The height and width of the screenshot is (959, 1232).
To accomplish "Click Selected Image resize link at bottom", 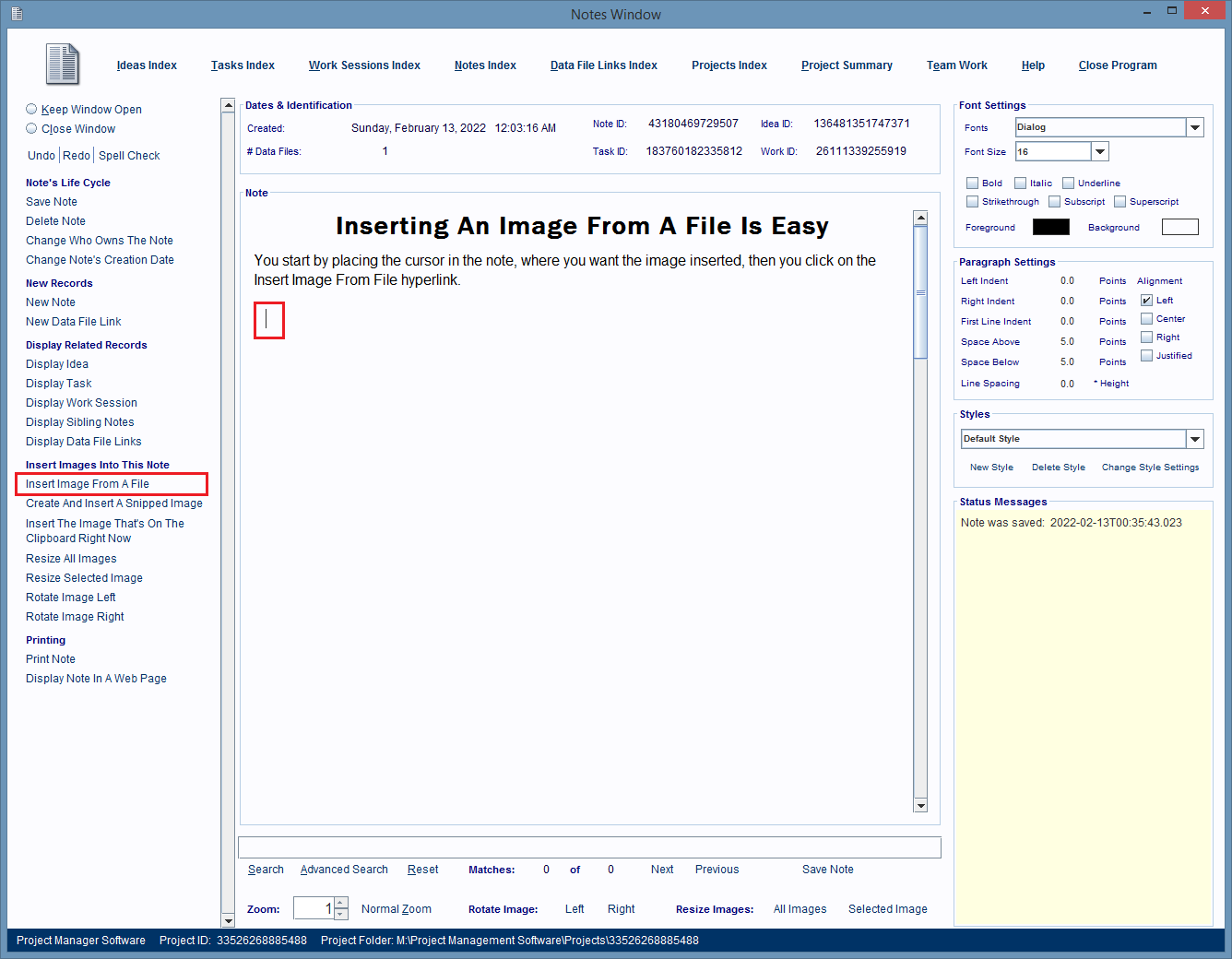I will click(888, 909).
